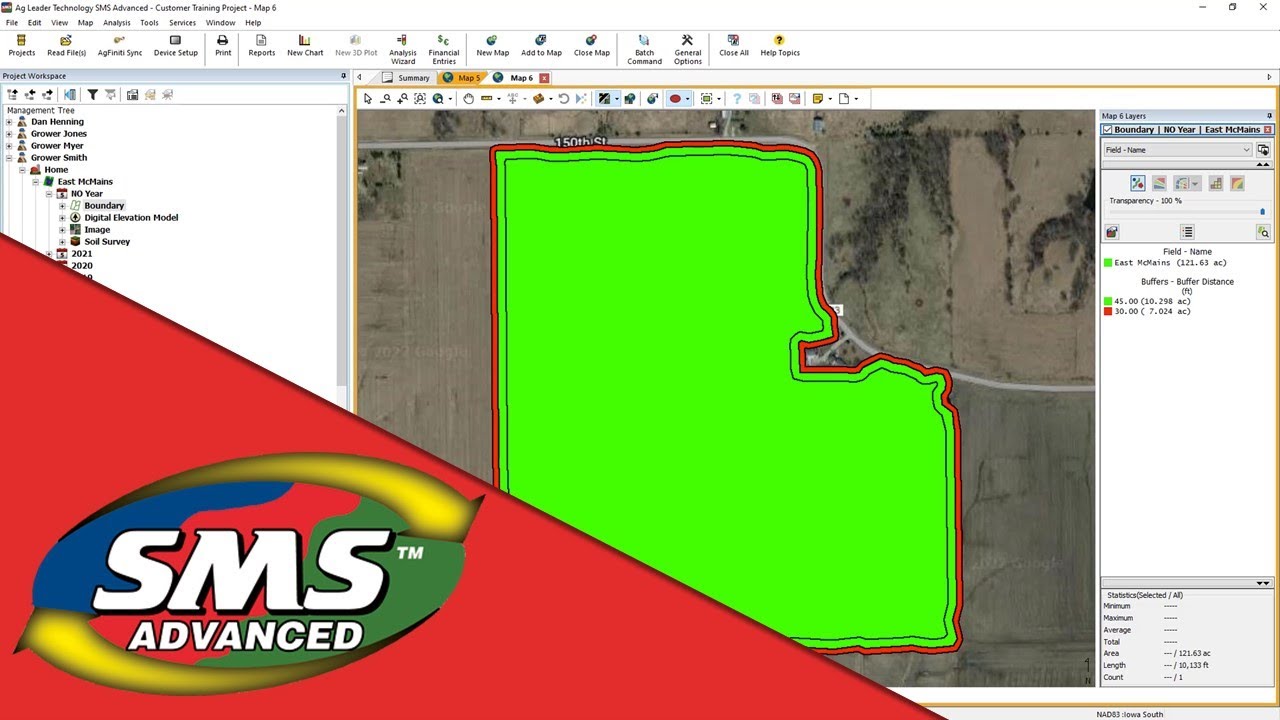Viewport: 1280px width, 720px height.
Task: Open the Field - Name attribute dropdown
Action: pyautogui.click(x=1178, y=150)
